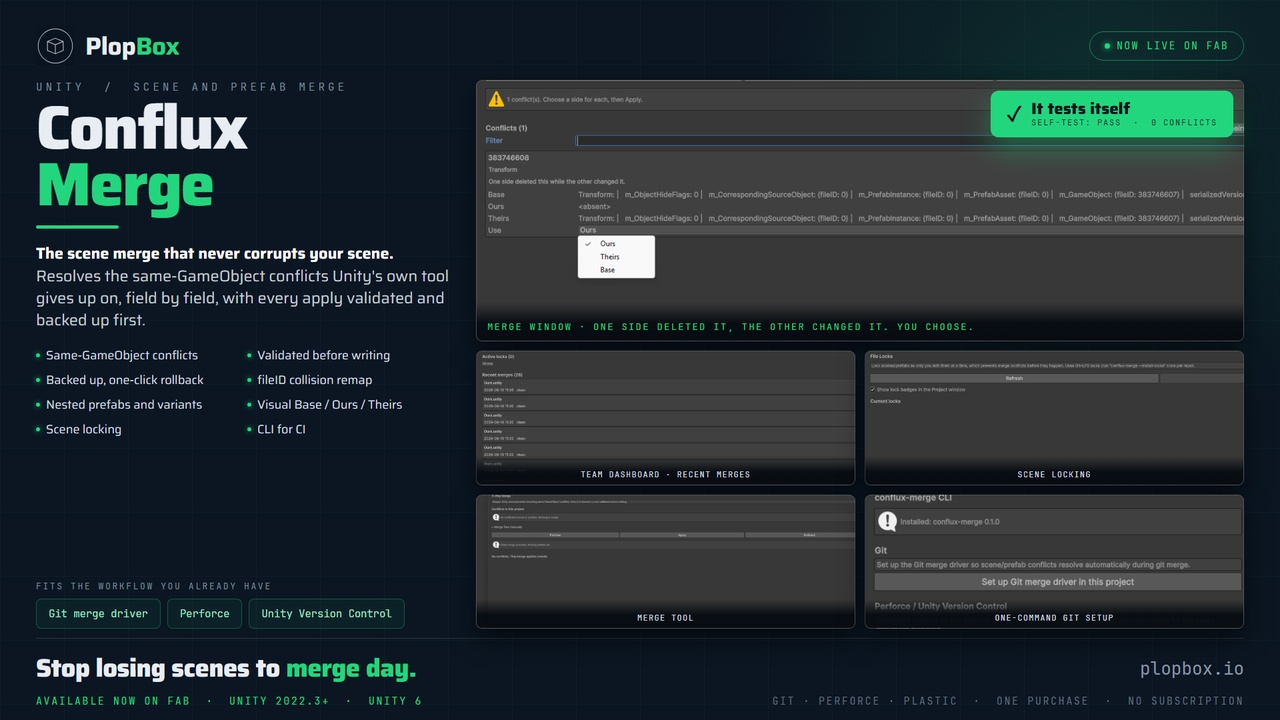This screenshot has width=1280, height=720.
Task: Expand the Merge files manually foldout
Action: tap(507, 527)
